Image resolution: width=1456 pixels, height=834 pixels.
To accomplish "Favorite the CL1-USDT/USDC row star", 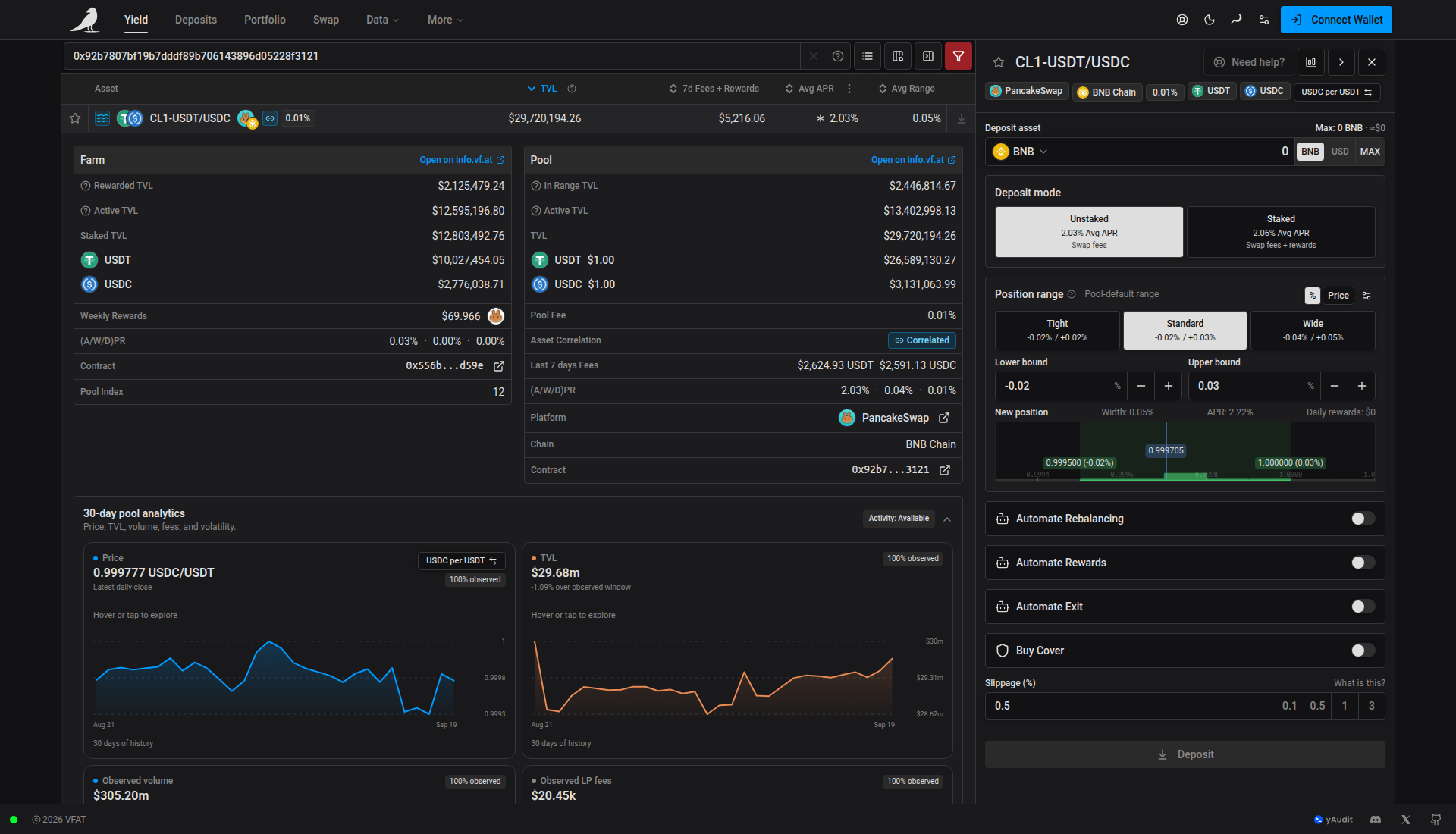I will (75, 118).
